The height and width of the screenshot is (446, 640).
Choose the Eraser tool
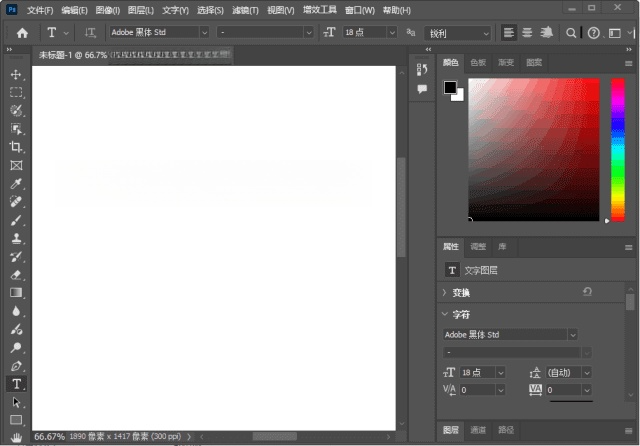point(16,274)
